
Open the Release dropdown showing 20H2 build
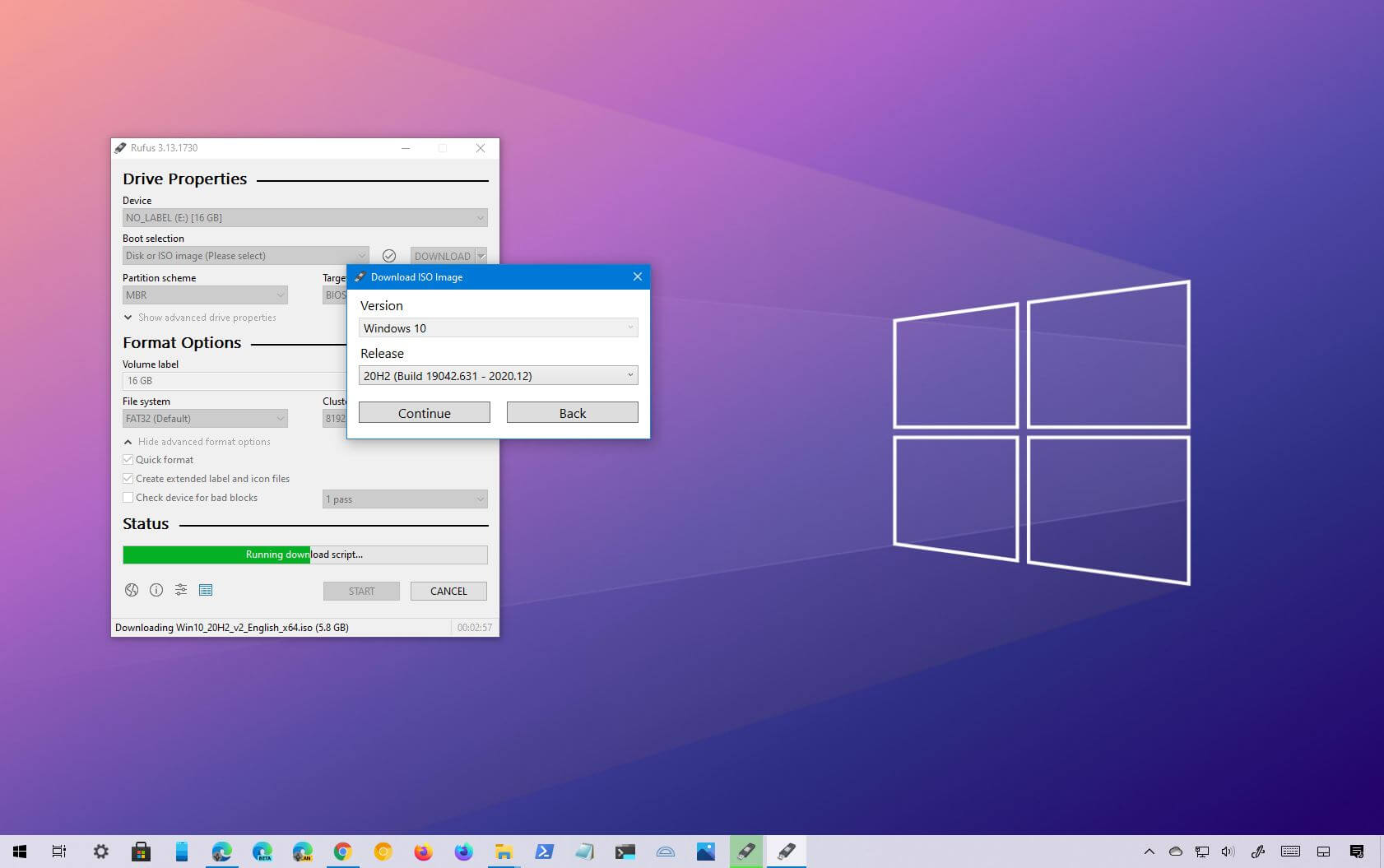coord(498,375)
